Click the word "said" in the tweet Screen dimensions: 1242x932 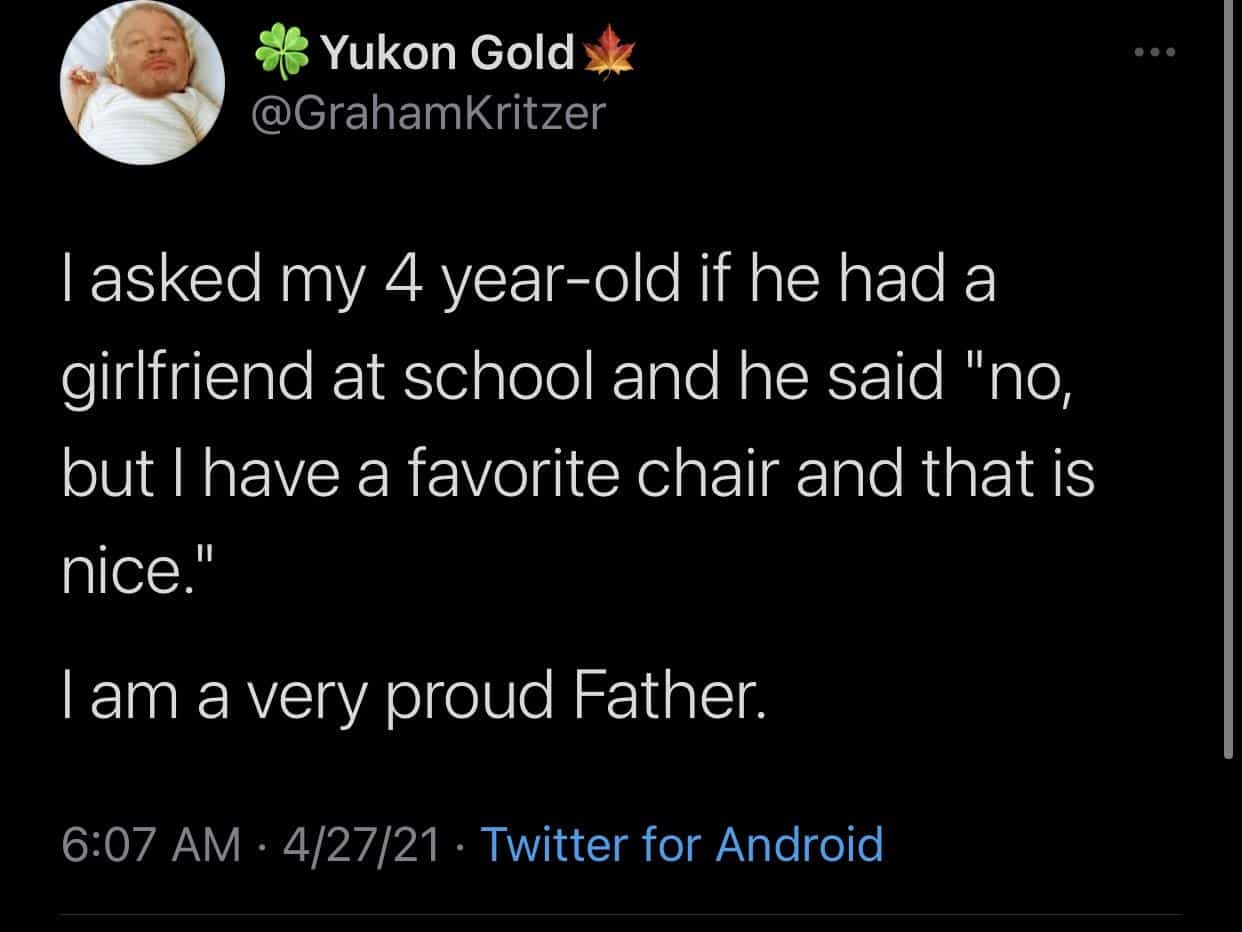(x=884, y=379)
